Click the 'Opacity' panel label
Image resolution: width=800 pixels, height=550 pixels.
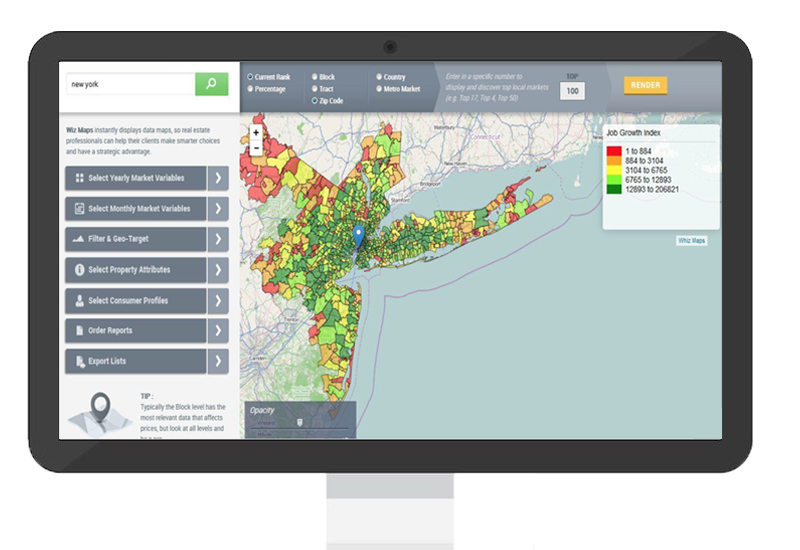(262, 410)
